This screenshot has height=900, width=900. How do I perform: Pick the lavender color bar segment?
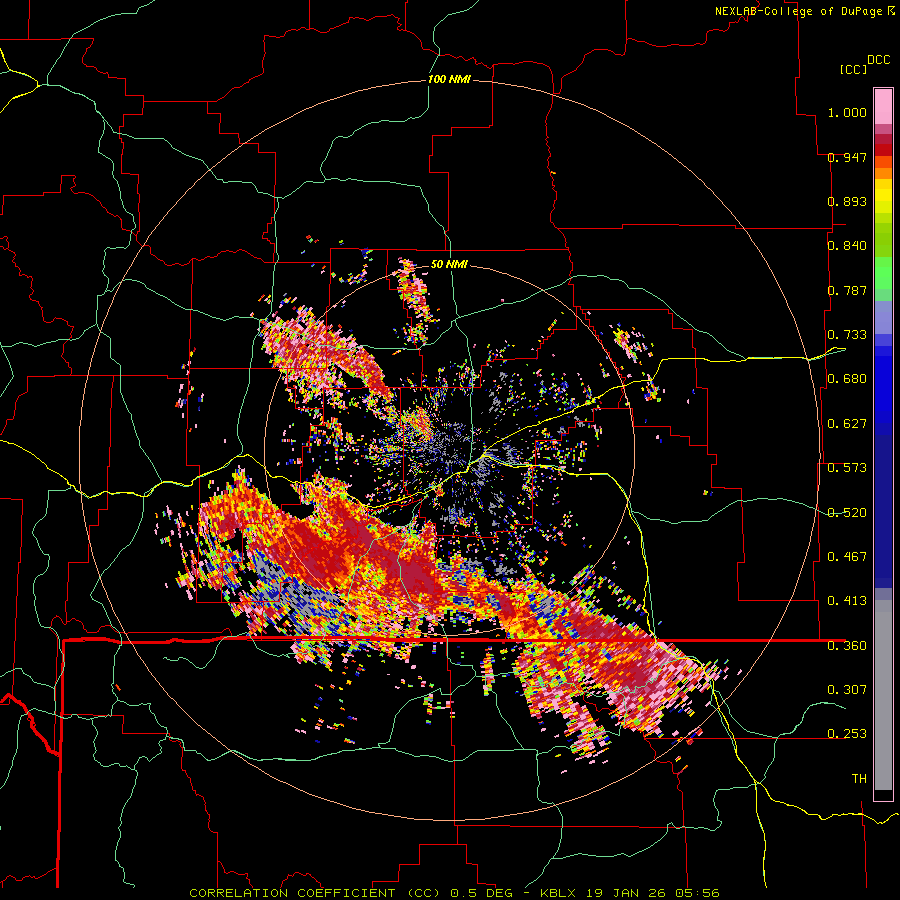[x=883, y=317]
